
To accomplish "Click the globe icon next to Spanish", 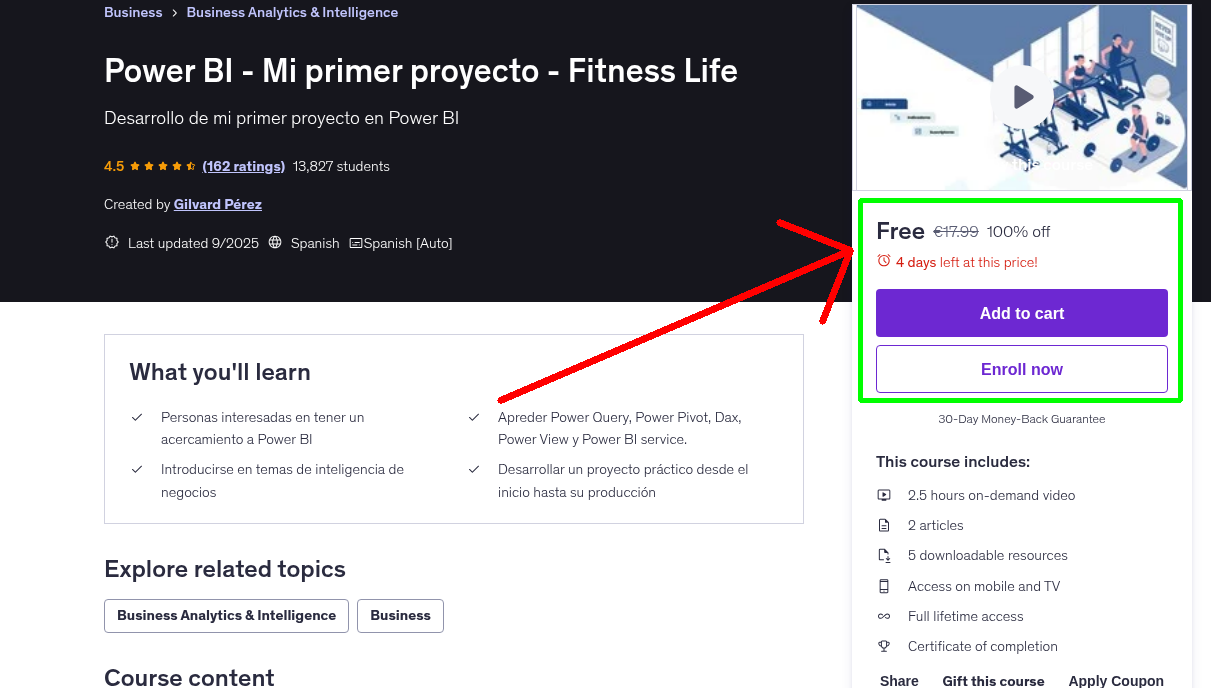I will [275, 242].
